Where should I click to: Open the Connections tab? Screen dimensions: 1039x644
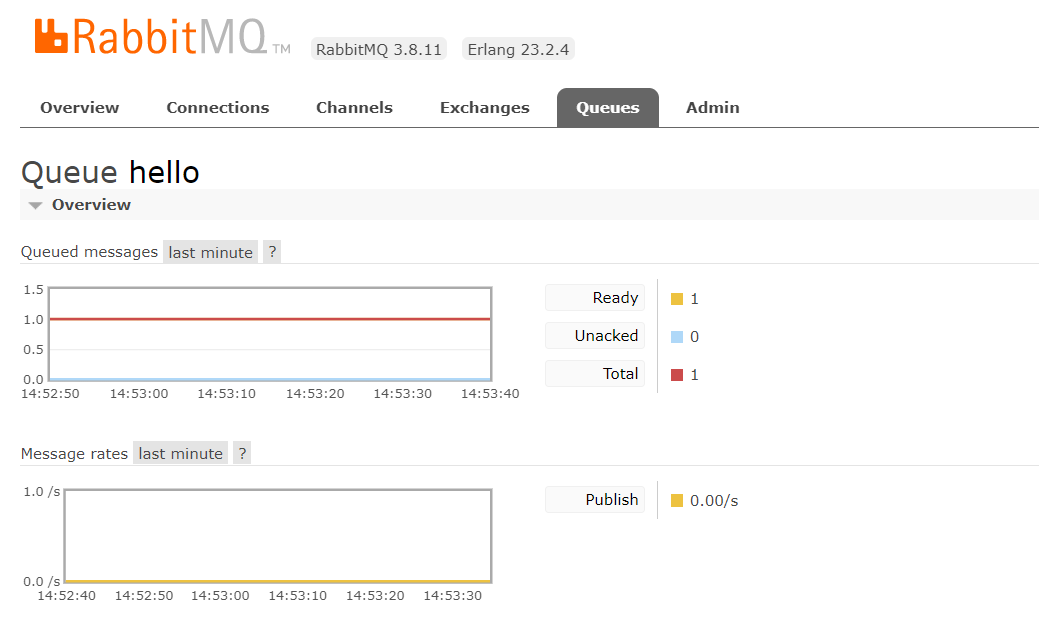tap(217, 107)
